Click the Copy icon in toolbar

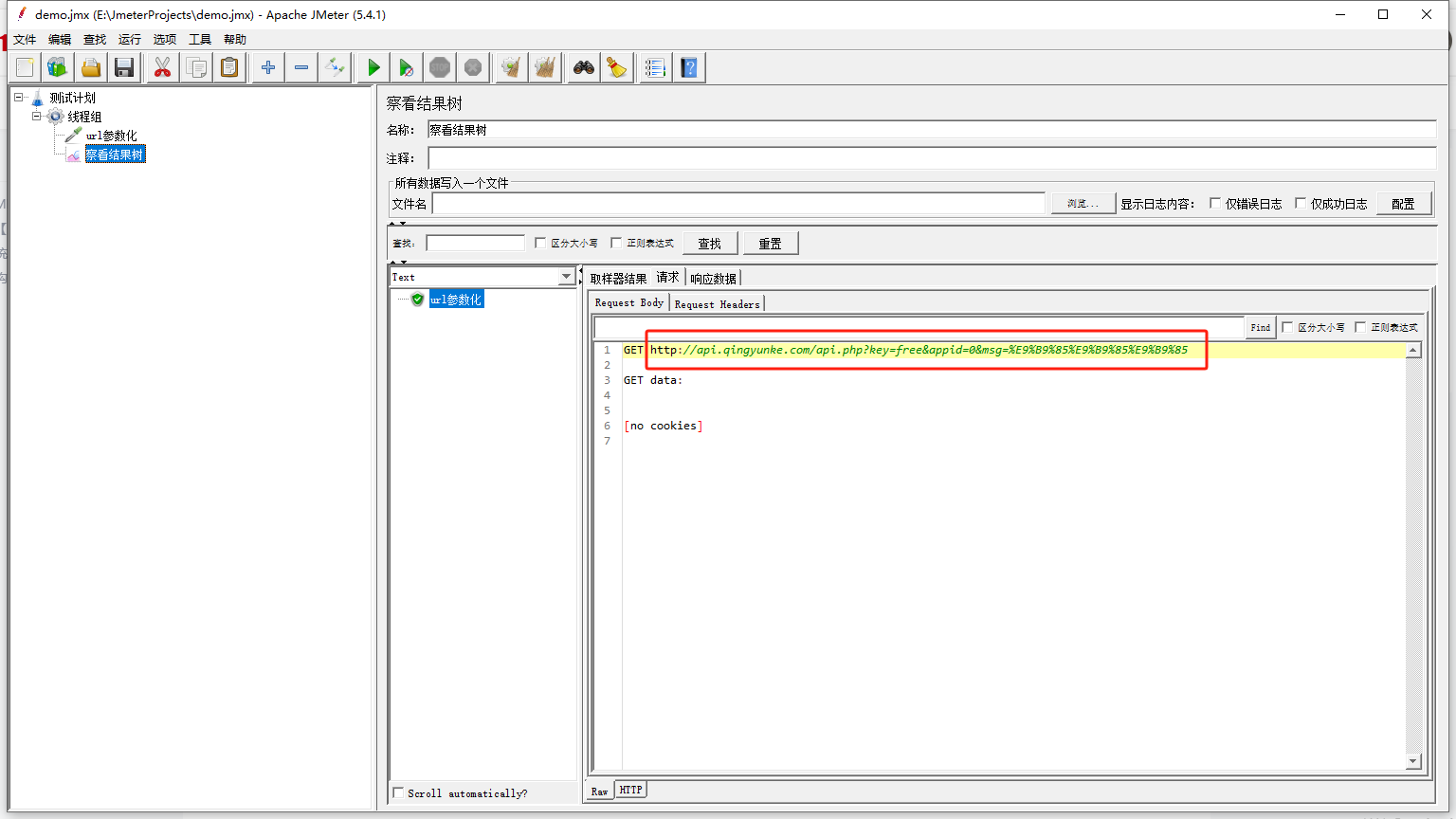[x=196, y=67]
